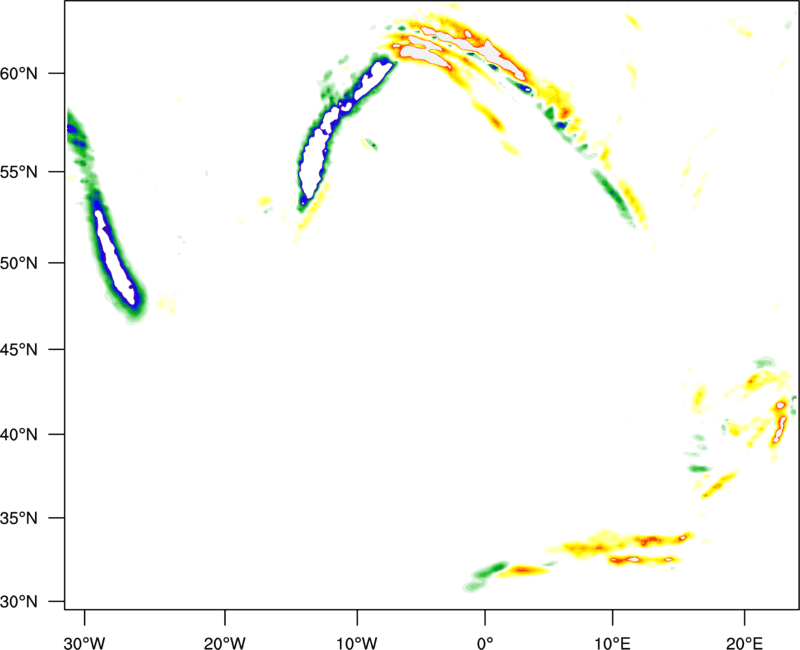Click the 35°N latitude label
The height and width of the screenshot is (650, 800).
(19, 518)
